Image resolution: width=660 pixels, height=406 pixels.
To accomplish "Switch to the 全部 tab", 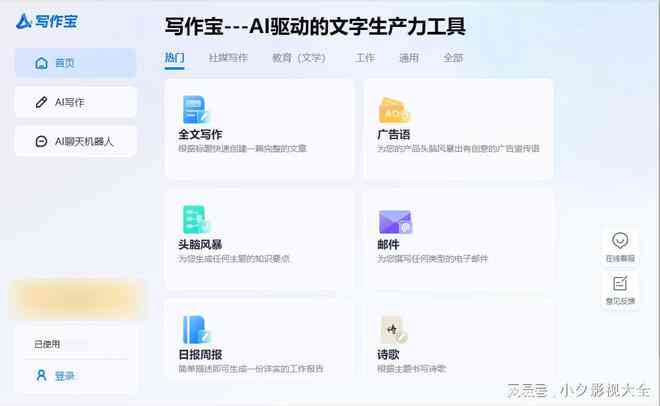I will click(x=453, y=58).
